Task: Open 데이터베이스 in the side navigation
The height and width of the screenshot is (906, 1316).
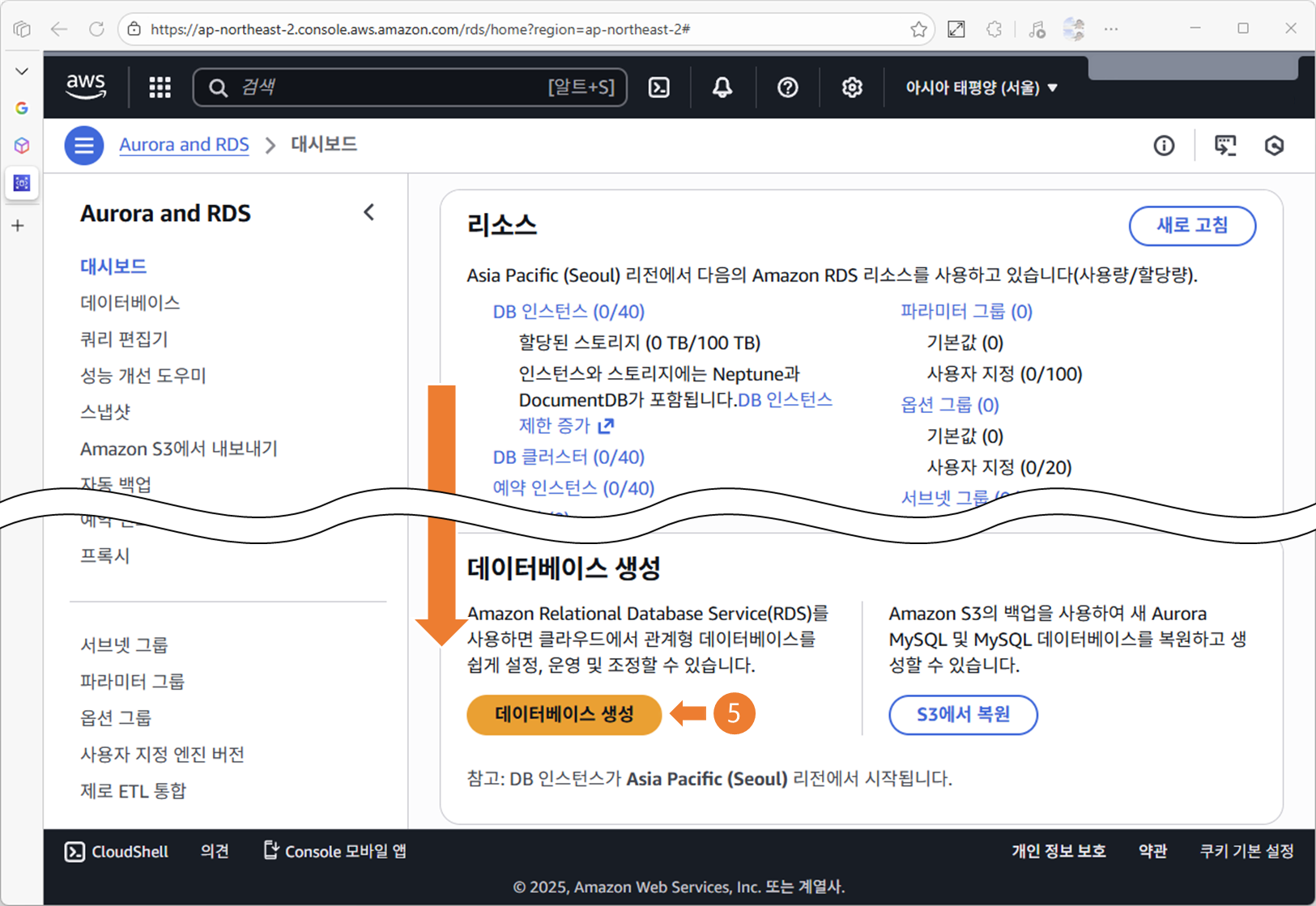Action: [x=130, y=303]
